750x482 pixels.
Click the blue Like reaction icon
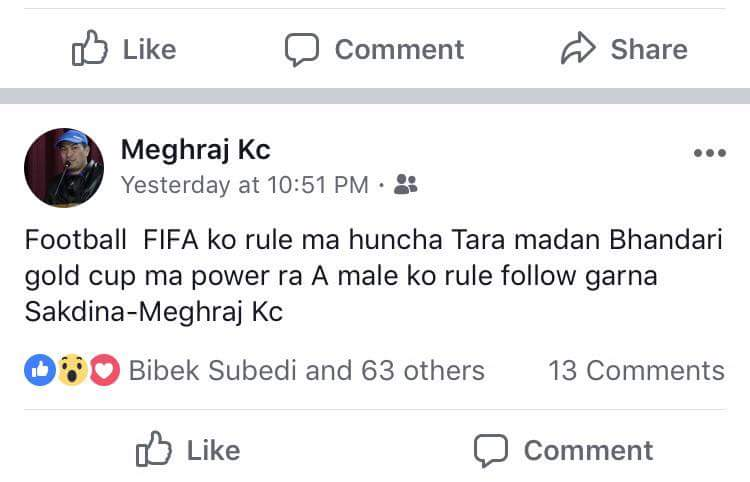(x=39, y=371)
